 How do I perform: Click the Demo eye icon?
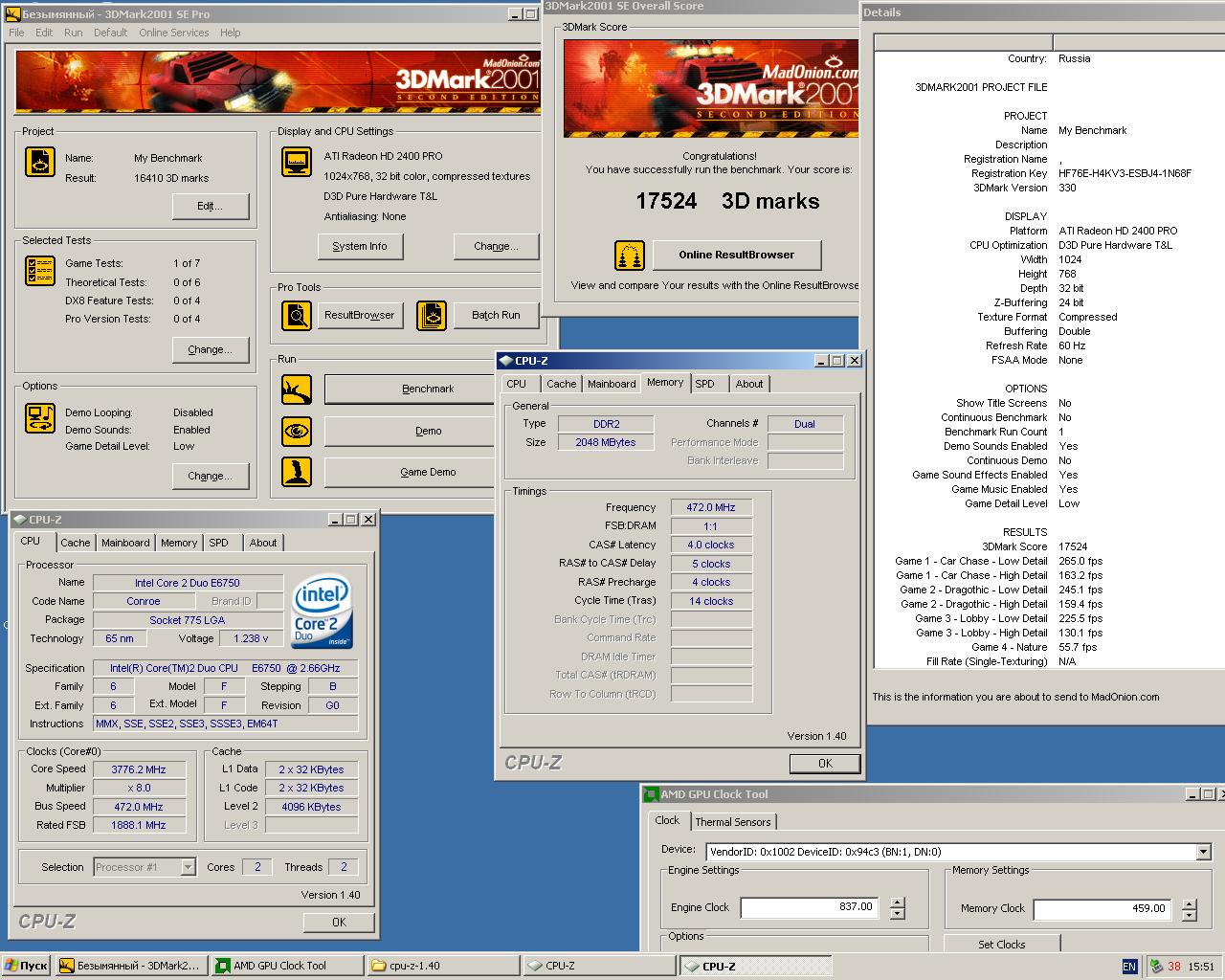click(297, 431)
